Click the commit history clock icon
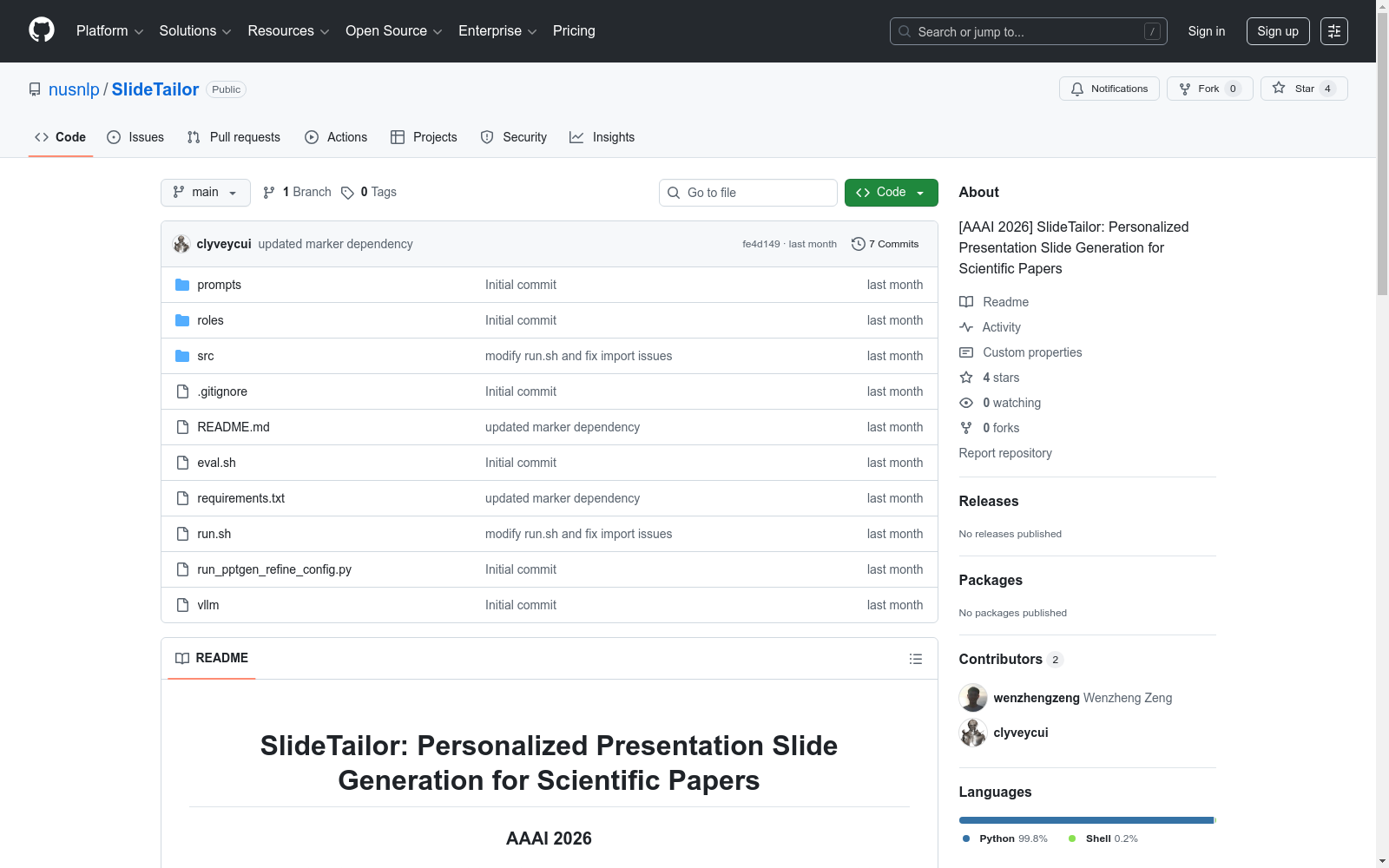The image size is (1389, 868). [x=859, y=244]
